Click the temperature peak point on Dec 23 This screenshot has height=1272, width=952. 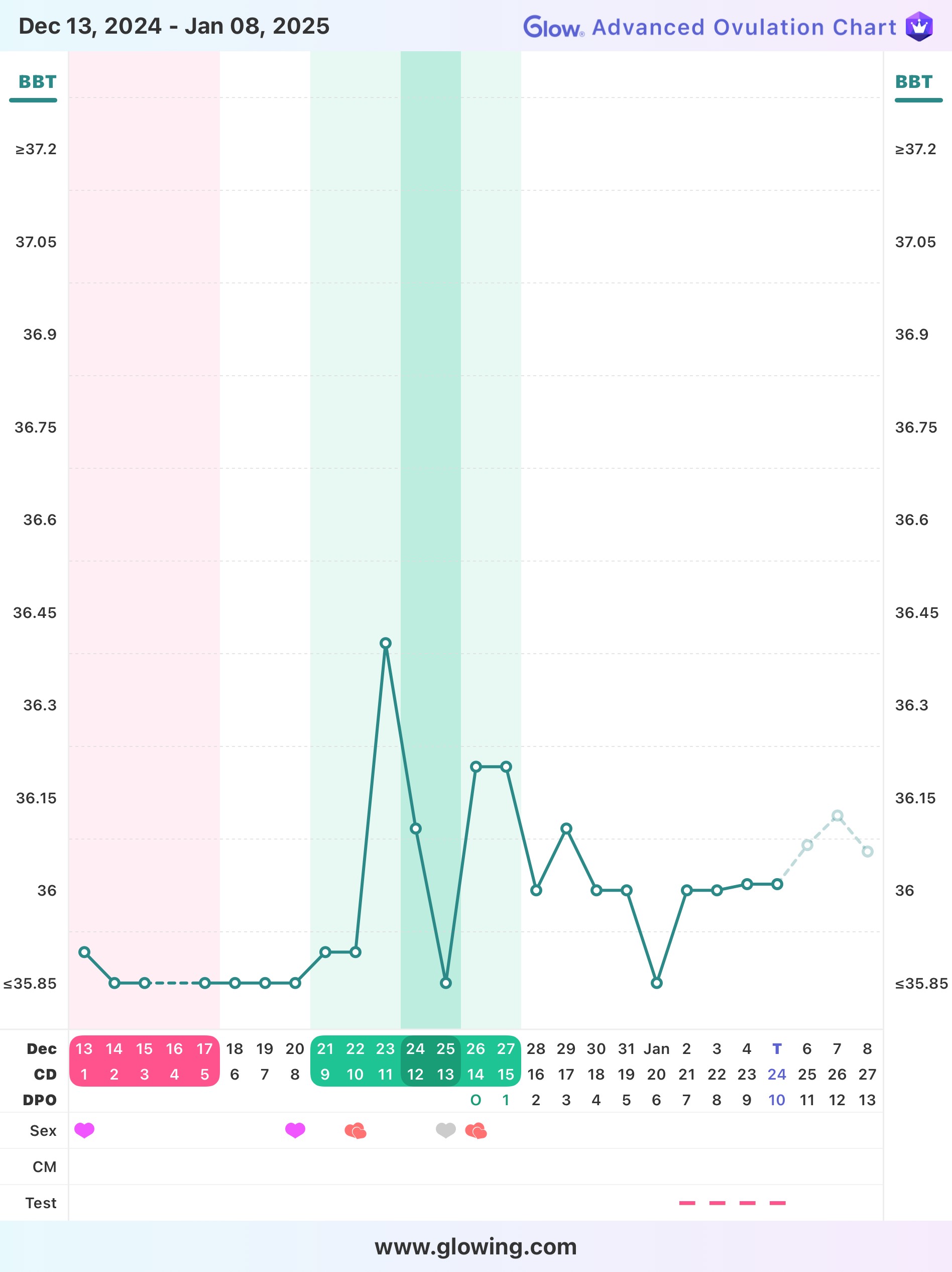coord(386,643)
